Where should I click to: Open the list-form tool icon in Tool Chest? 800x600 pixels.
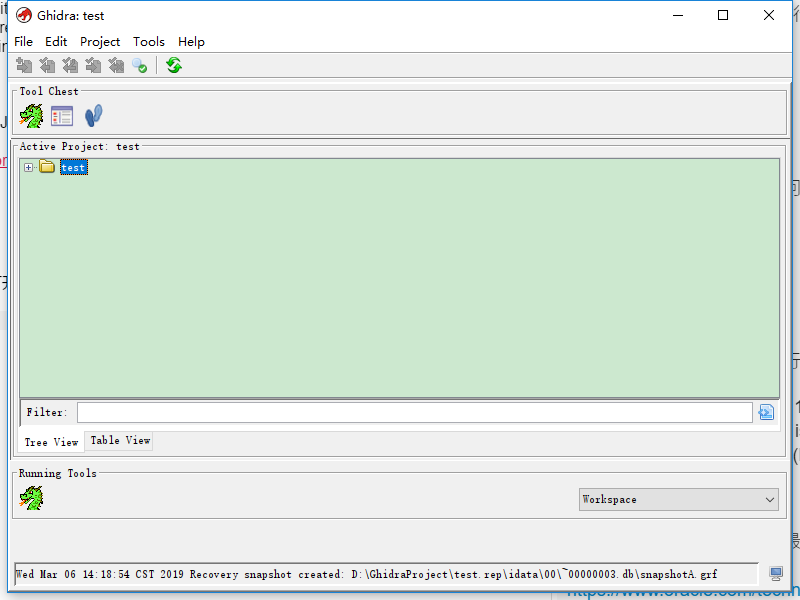[x=62, y=116]
